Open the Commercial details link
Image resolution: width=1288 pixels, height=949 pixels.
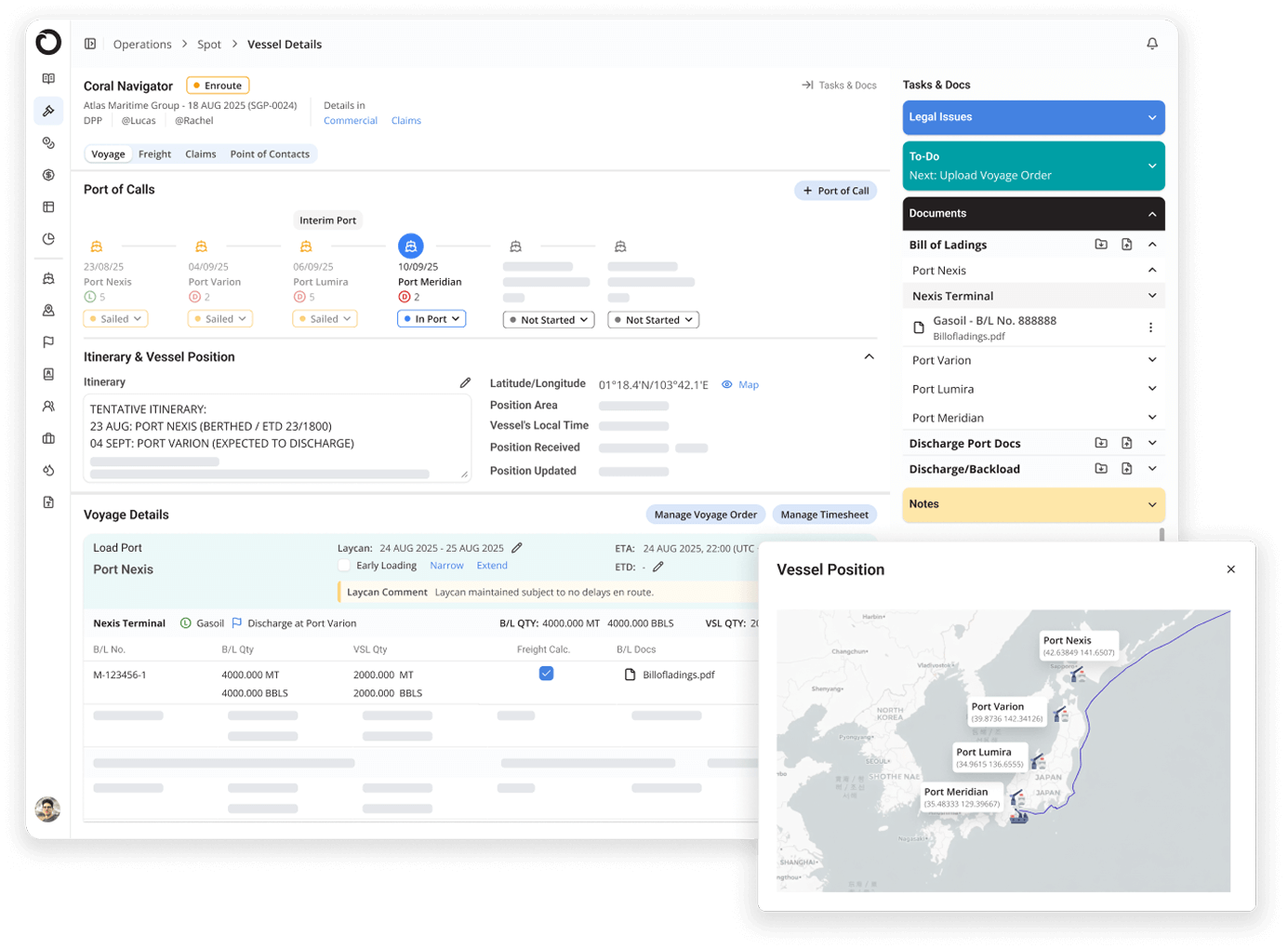(350, 121)
